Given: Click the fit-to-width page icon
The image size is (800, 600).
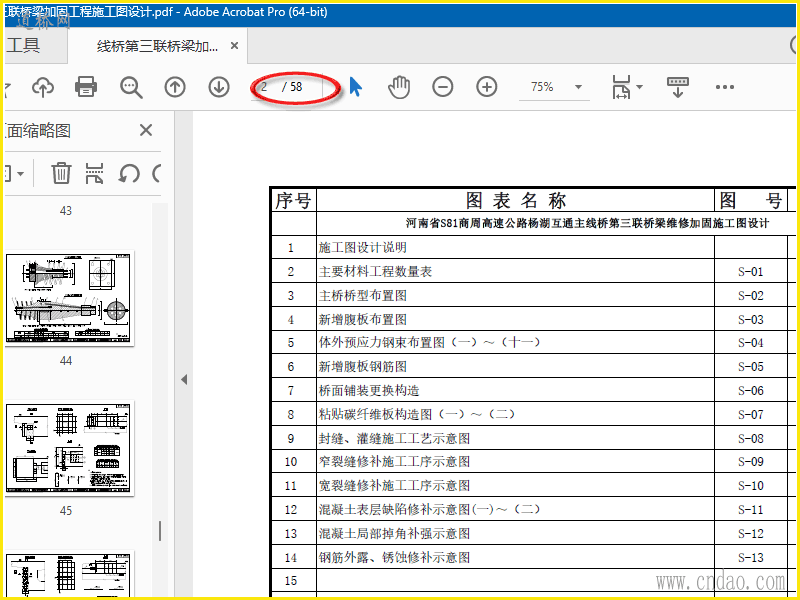Looking at the screenshot, I should coord(621,87).
